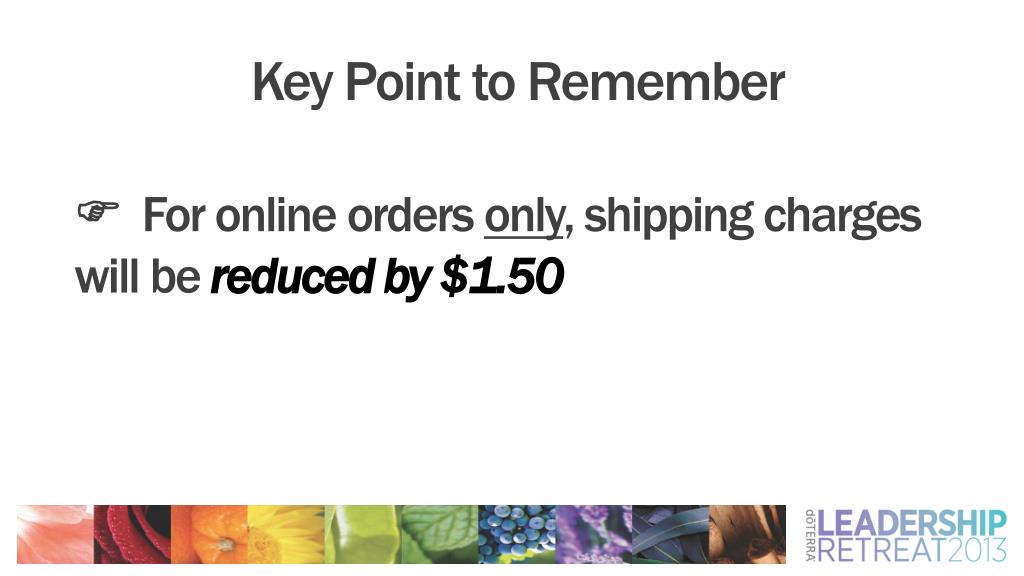Select the yellow flower thumbnail
Image resolution: width=1024 pixels, height=576 pixels.
(286, 534)
